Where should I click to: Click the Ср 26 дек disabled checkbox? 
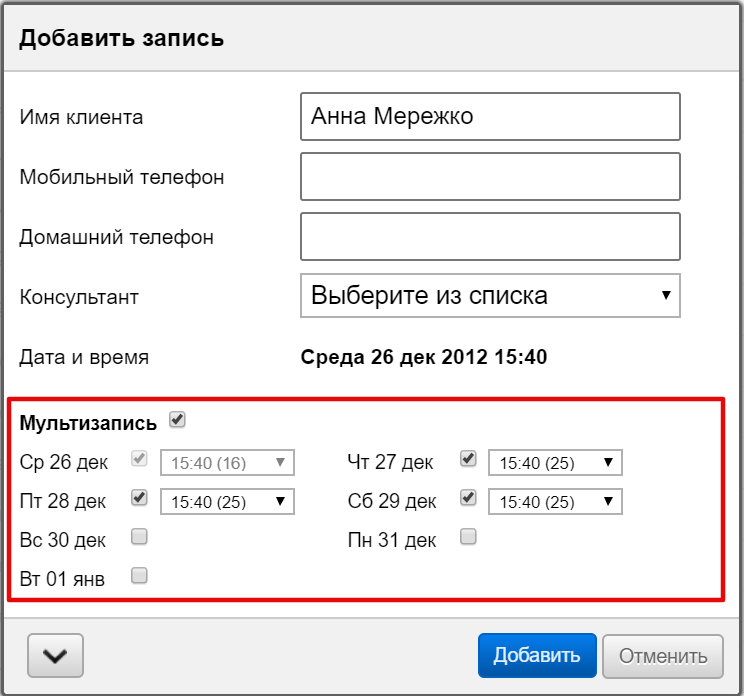140,459
